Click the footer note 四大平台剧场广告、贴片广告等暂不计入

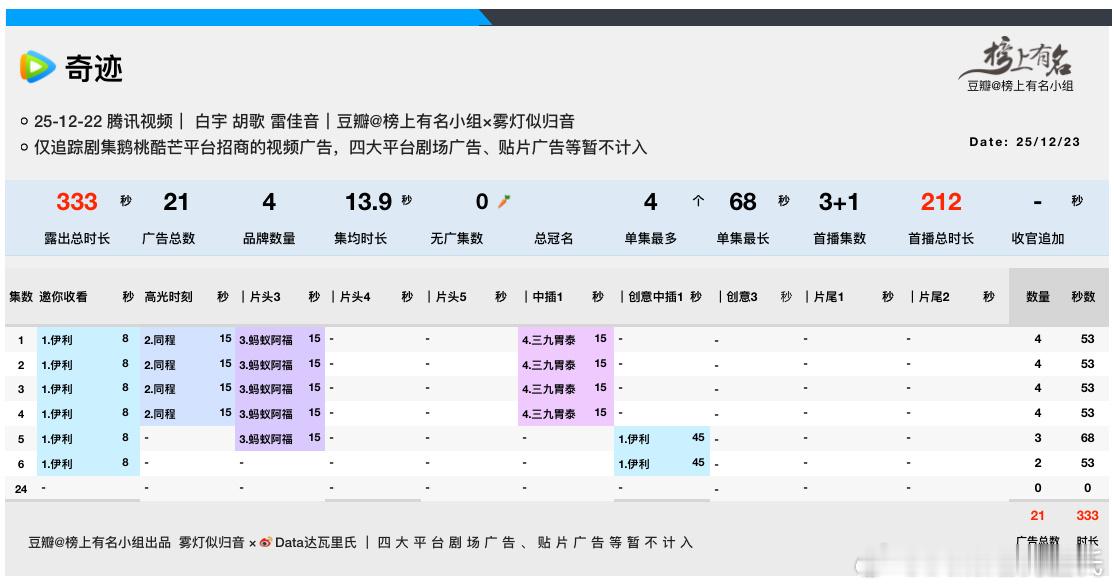tap(535, 543)
